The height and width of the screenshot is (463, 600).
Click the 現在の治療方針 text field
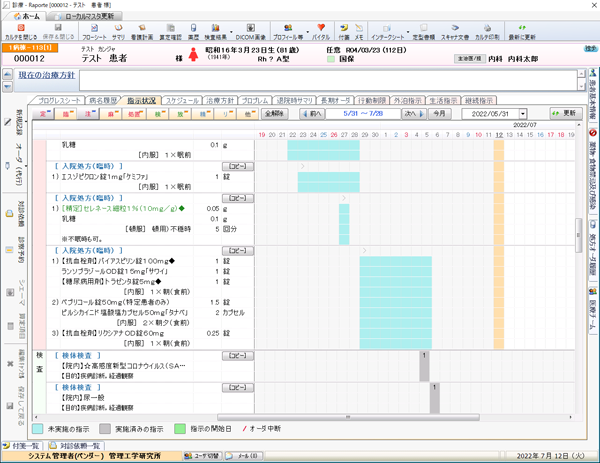[328, 80]
